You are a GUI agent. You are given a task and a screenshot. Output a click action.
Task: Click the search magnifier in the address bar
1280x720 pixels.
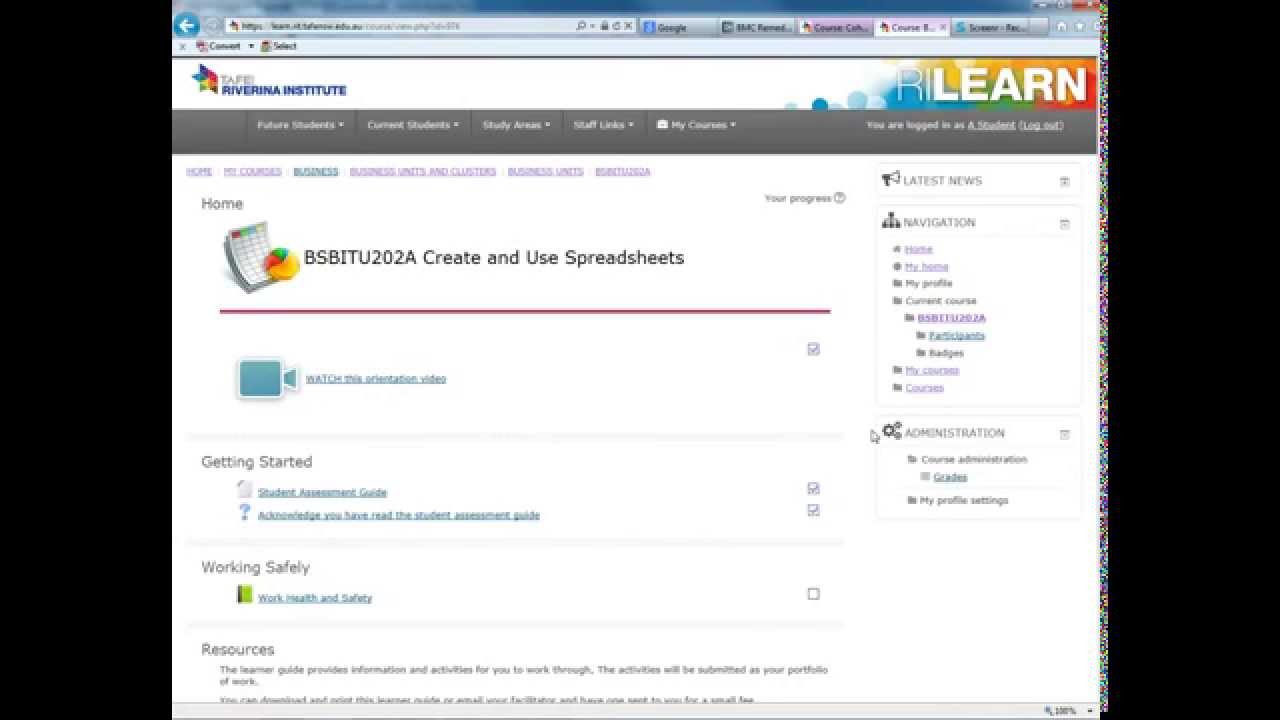coord(581,27)
